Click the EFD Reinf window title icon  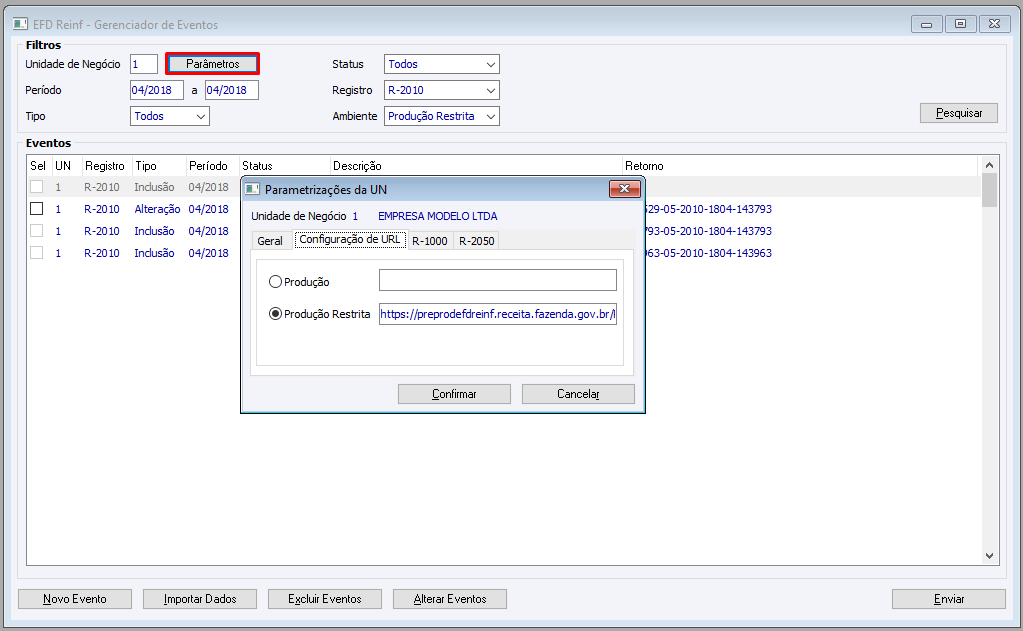(x=20, y=24)
